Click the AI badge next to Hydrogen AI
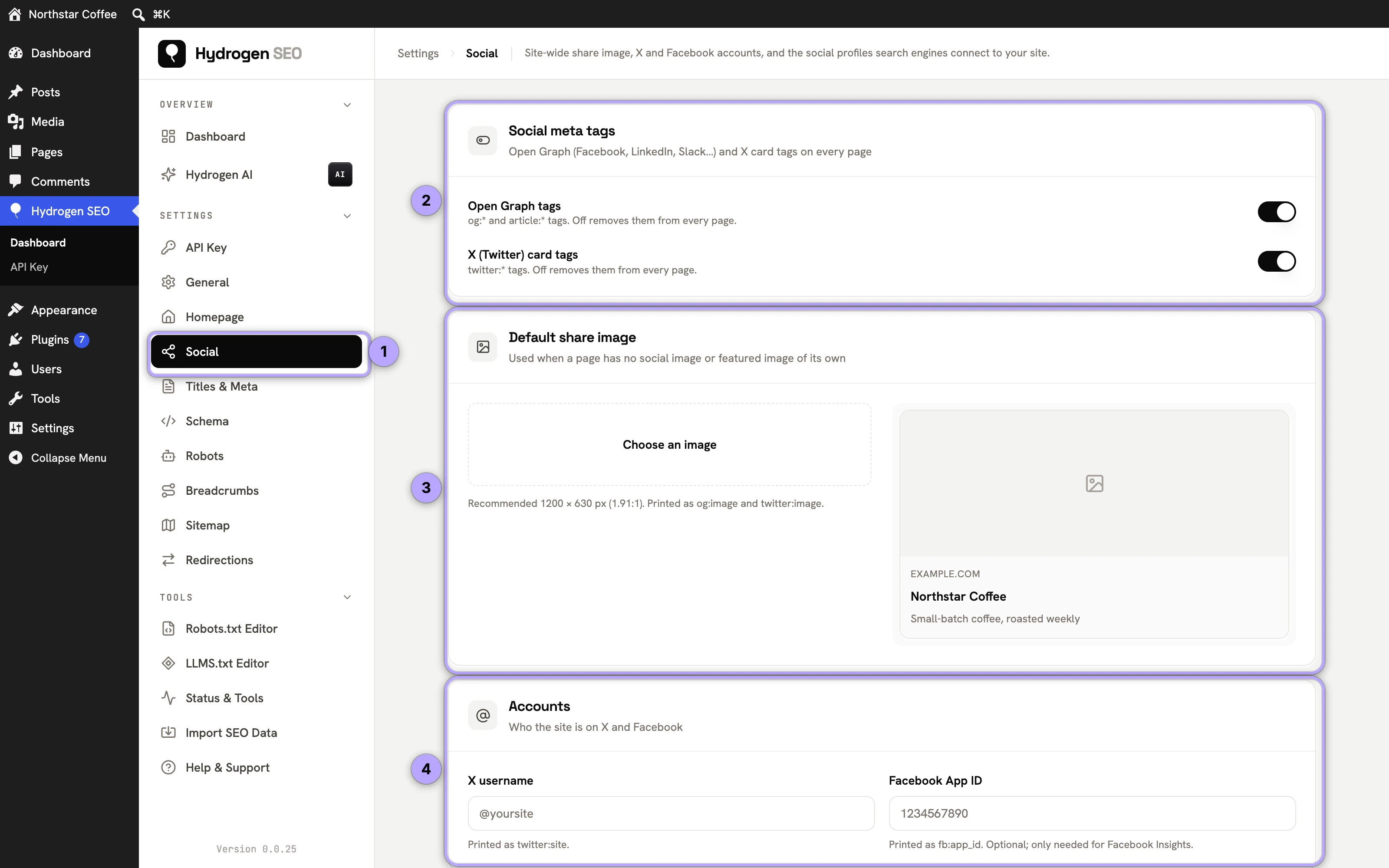Image resolution: width=1389 pixels, height=868 pixels. pos(340,174)
